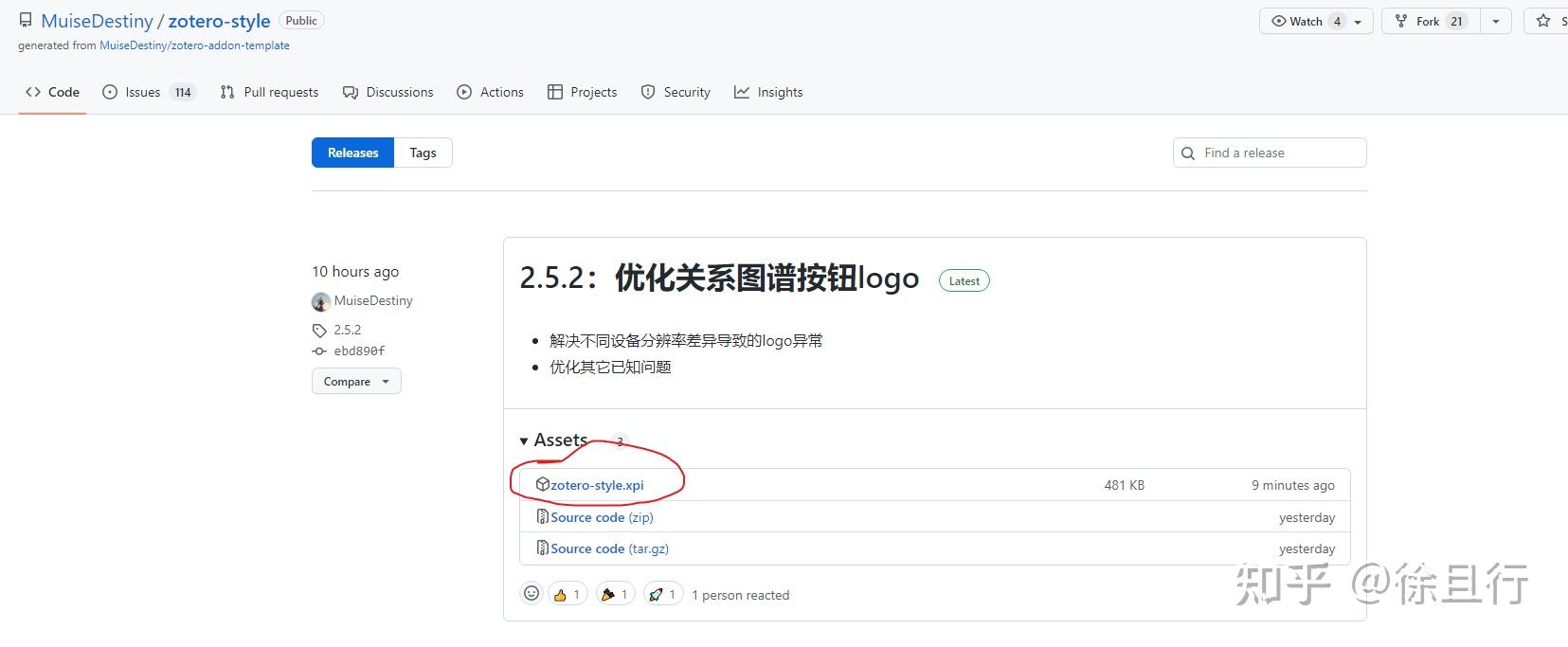Click the Actions play icon

coord(464,92)
